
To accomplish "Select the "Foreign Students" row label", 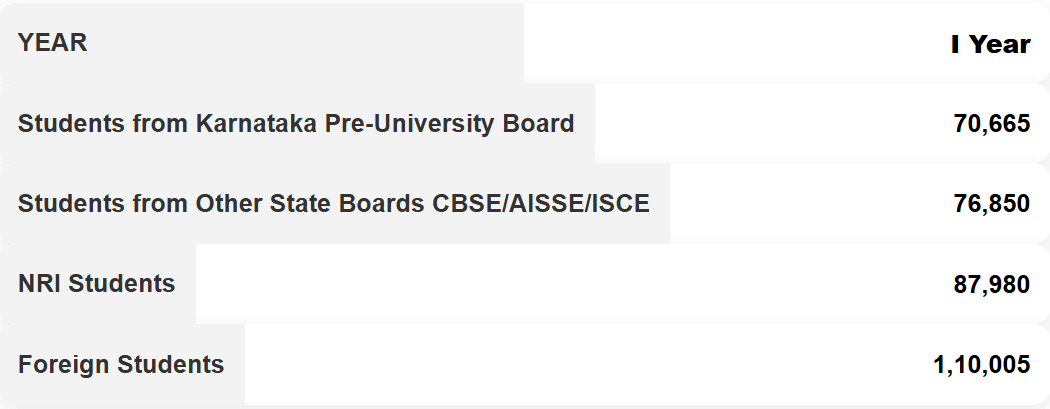I will coord(121,364).
